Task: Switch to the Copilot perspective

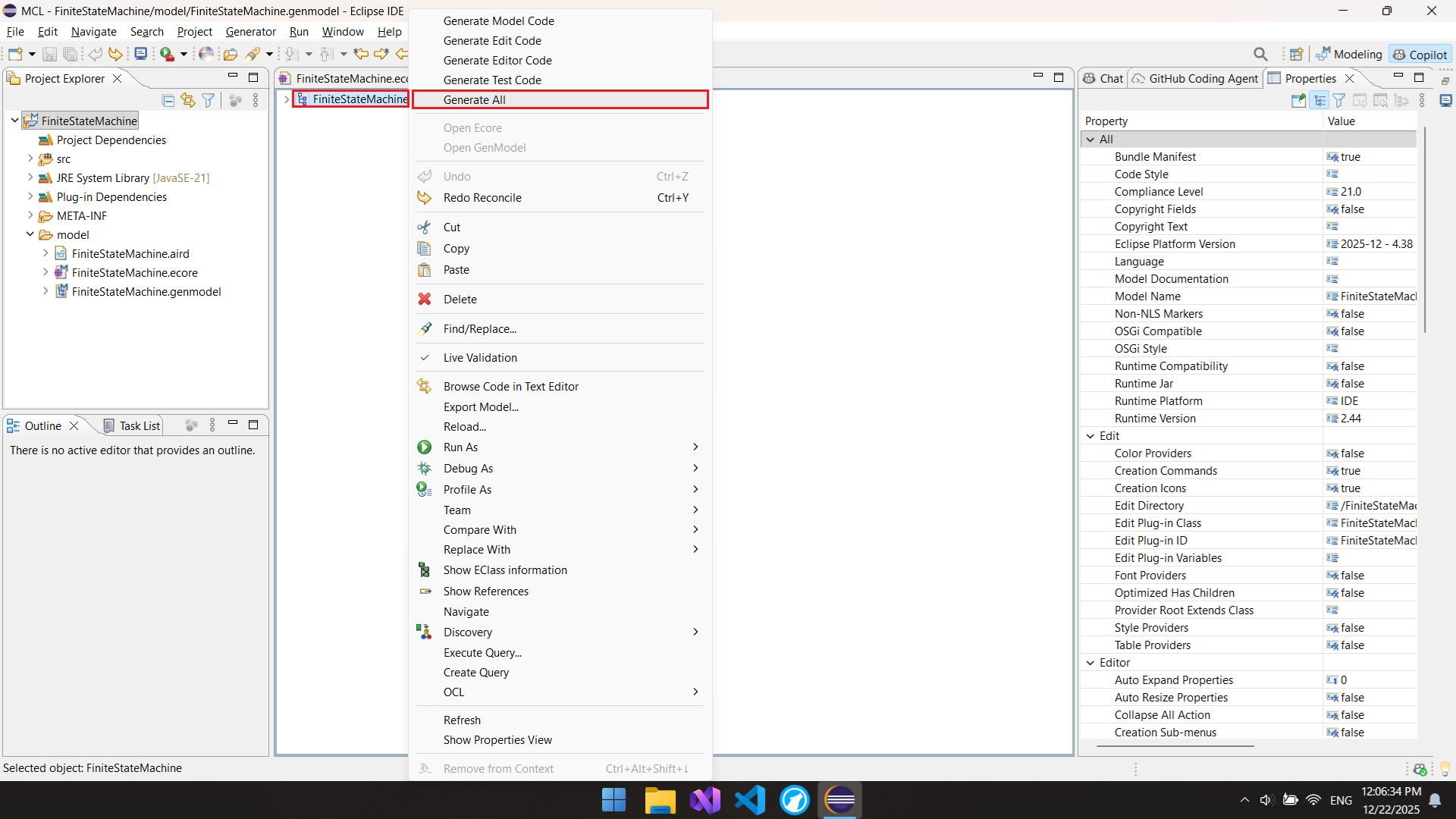Action: point(1420,55)
